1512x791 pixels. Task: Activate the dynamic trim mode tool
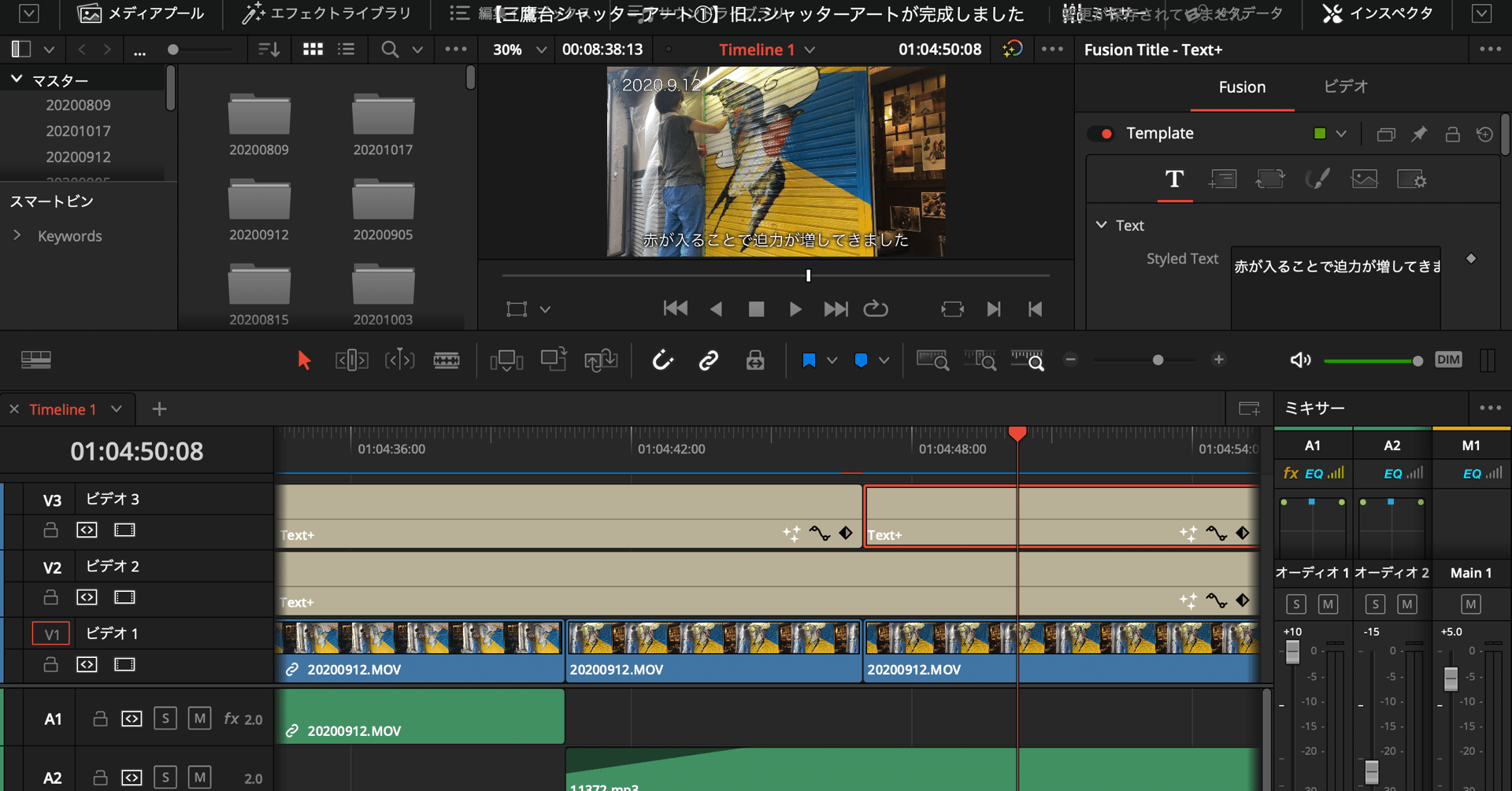[399, 360]
